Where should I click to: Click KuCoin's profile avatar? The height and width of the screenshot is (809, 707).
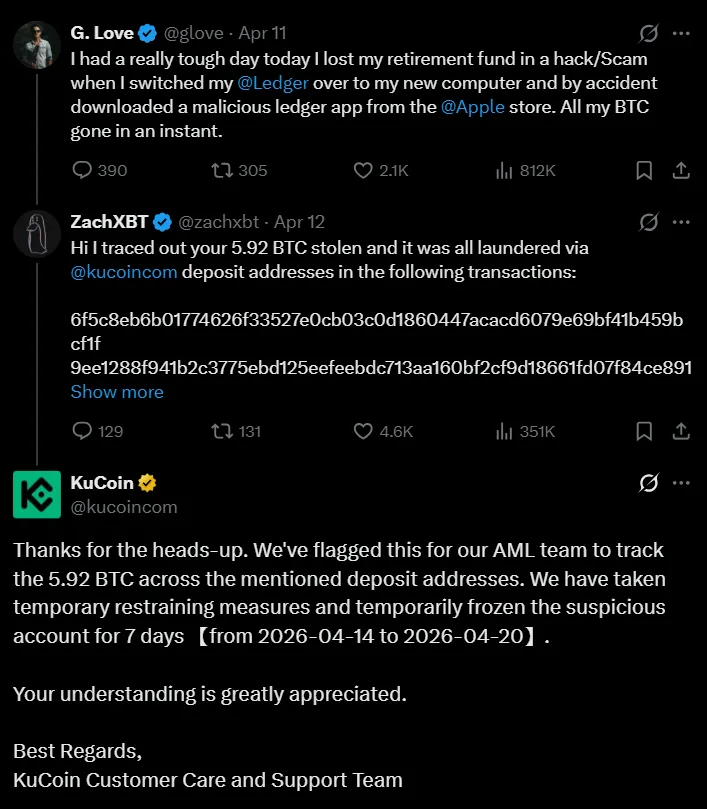tap(37, 493)
